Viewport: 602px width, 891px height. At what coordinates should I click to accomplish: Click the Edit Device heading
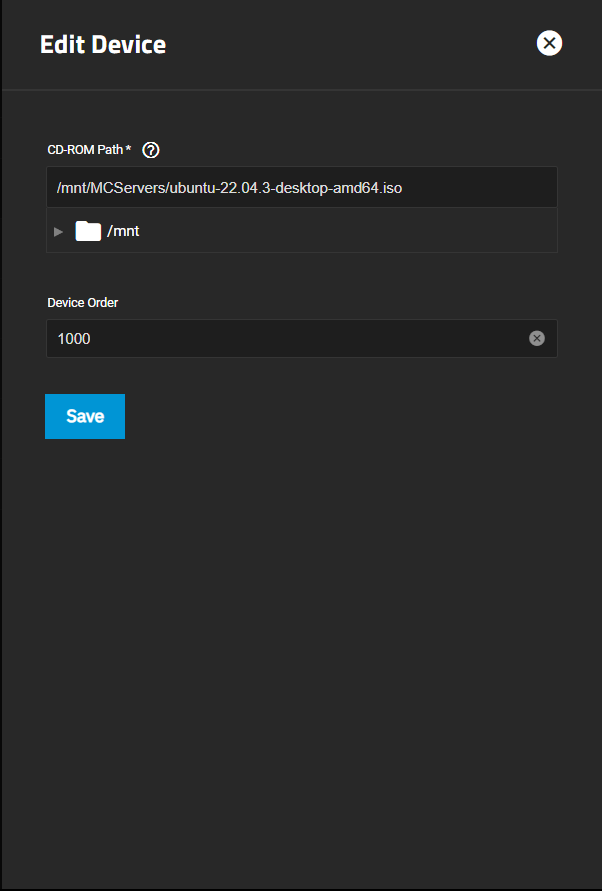(x=103, y=45)
